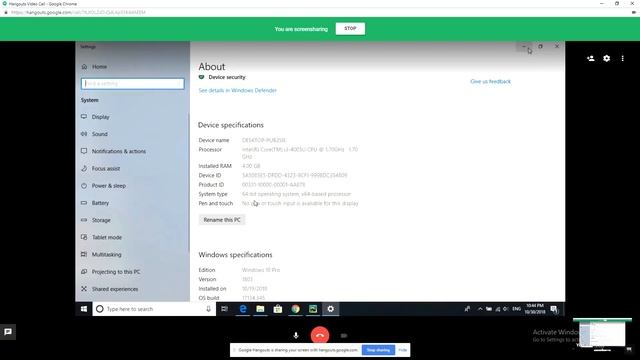
Task: Click the Installed RAM label
Action: coord(215,166)
